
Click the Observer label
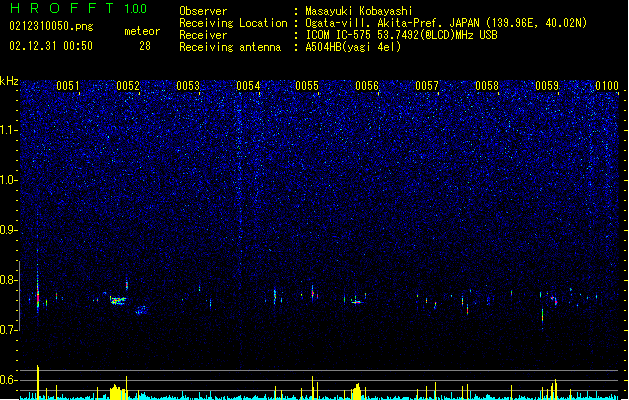coord(203,11)
